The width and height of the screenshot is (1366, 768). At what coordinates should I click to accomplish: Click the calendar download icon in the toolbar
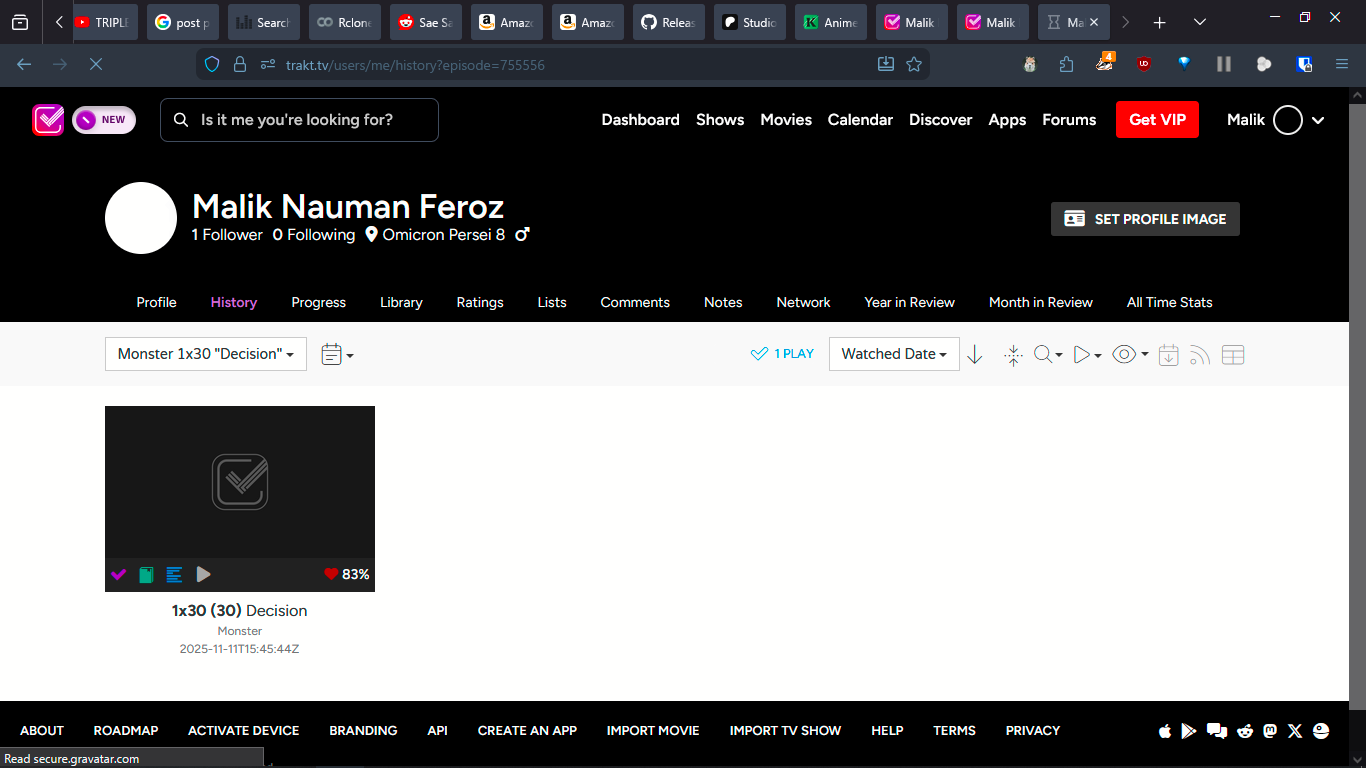tap(1168, 355)
